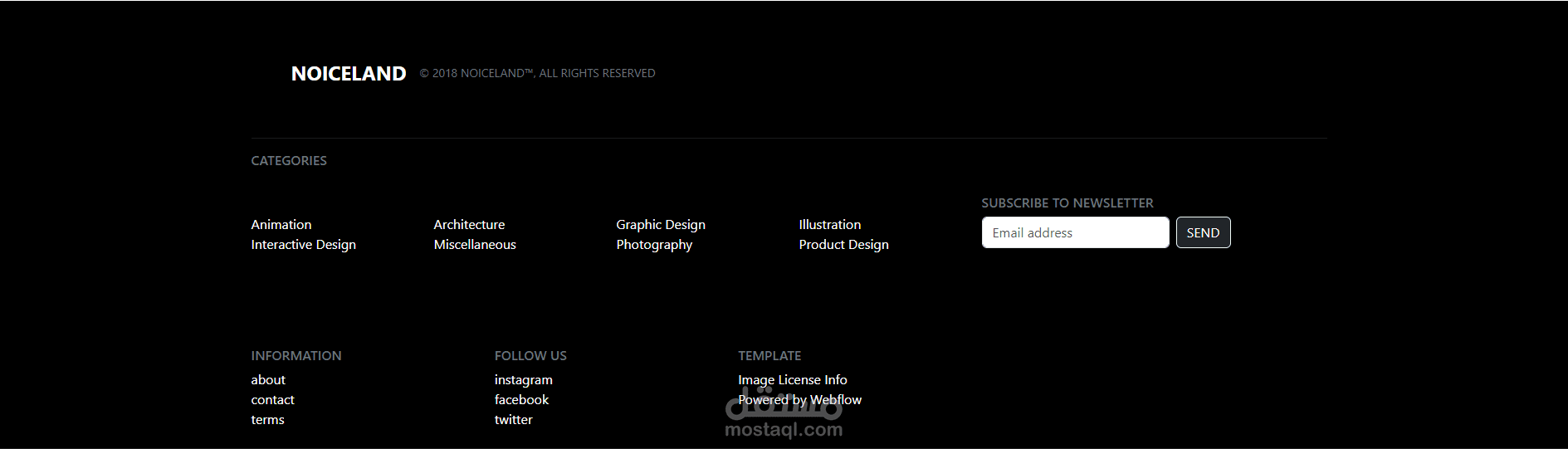Click the 2018 copyright notice text

click(x=537, y=73)
